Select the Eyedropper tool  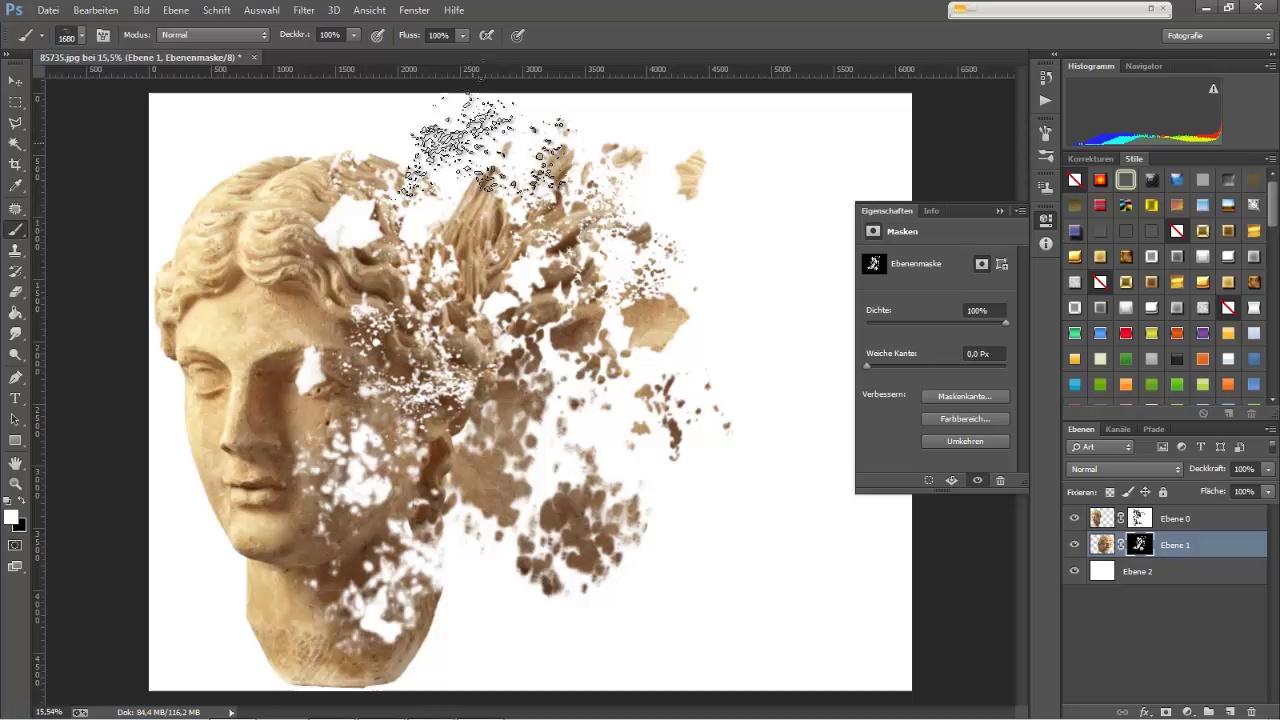click(15, 186)
